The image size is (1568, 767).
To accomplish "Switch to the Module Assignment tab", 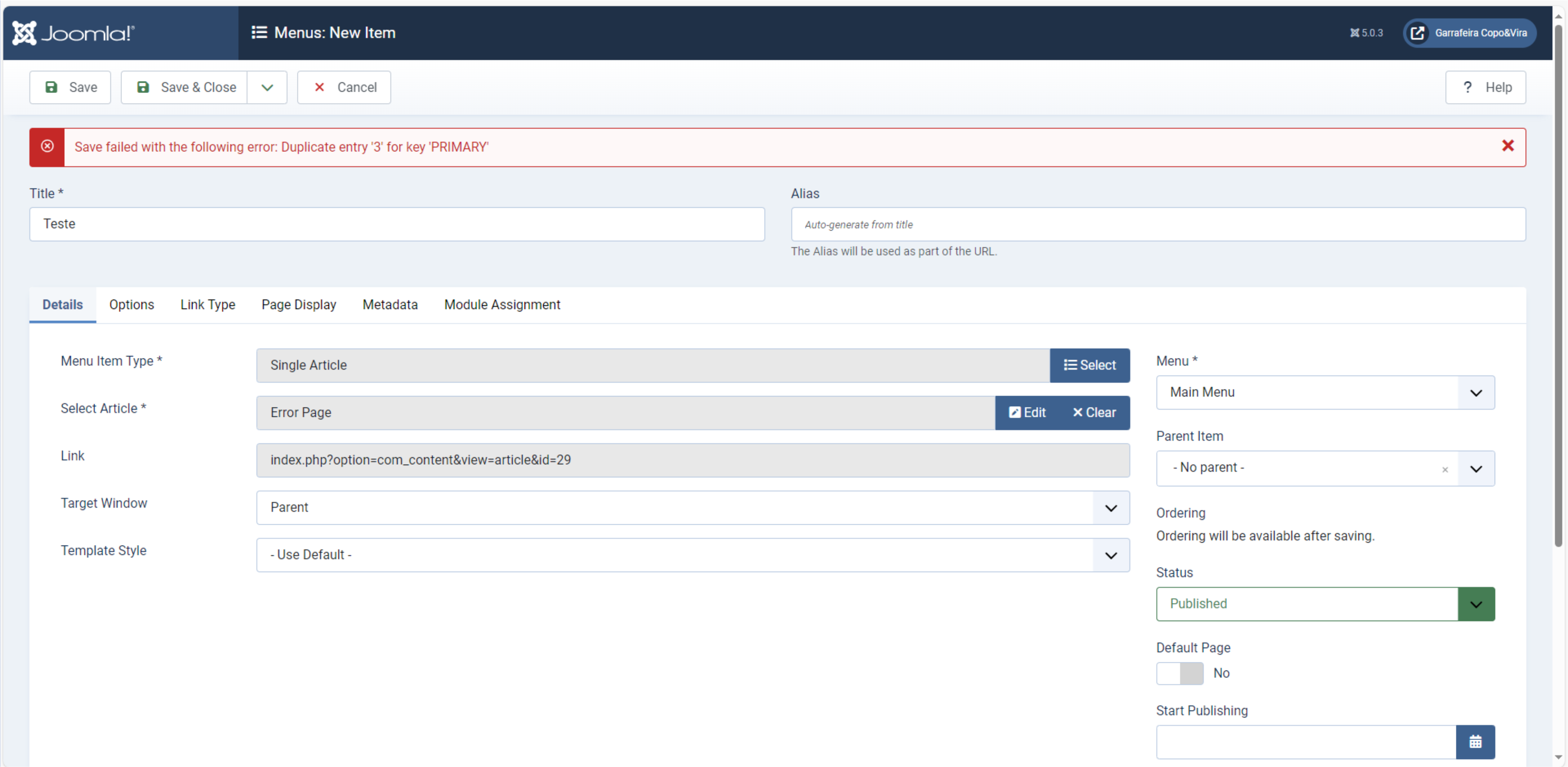I will point(502,304).
